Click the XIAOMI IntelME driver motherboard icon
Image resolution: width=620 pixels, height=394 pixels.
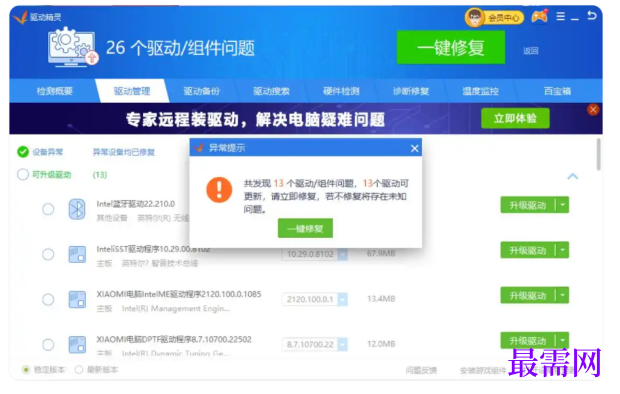coord(77,299)
